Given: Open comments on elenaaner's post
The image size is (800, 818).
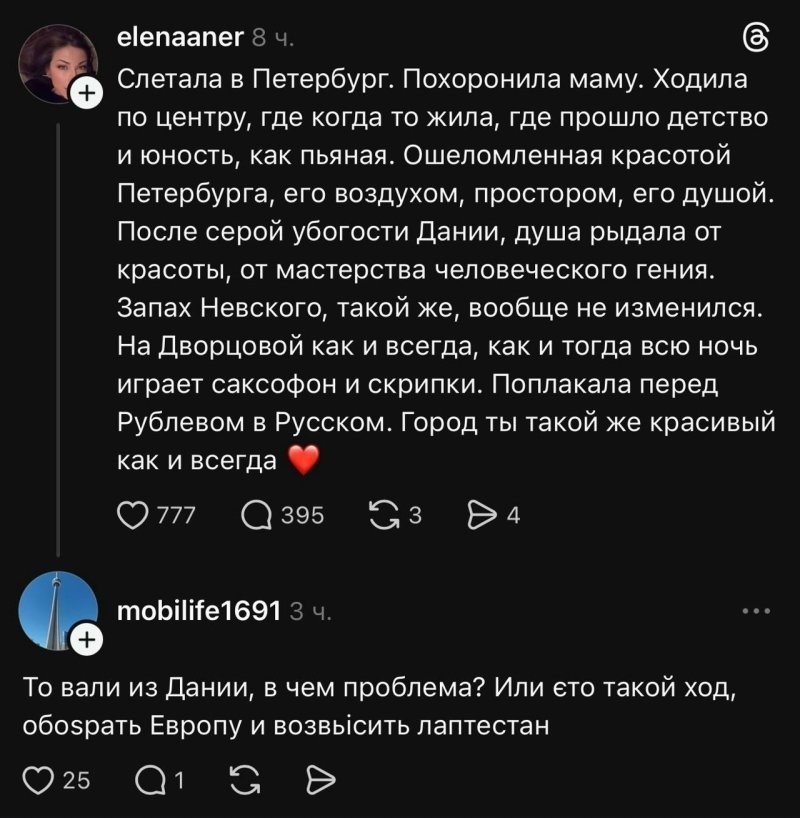Looking at the screenshot, I should tap(258, 515).
